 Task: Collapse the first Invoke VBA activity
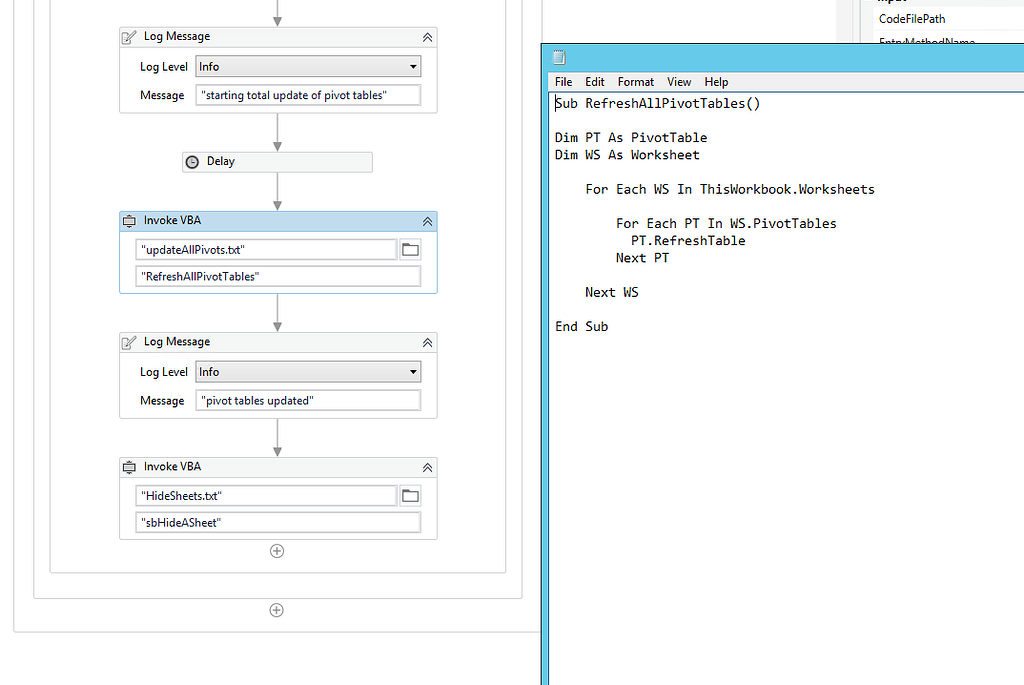(427, 220)
